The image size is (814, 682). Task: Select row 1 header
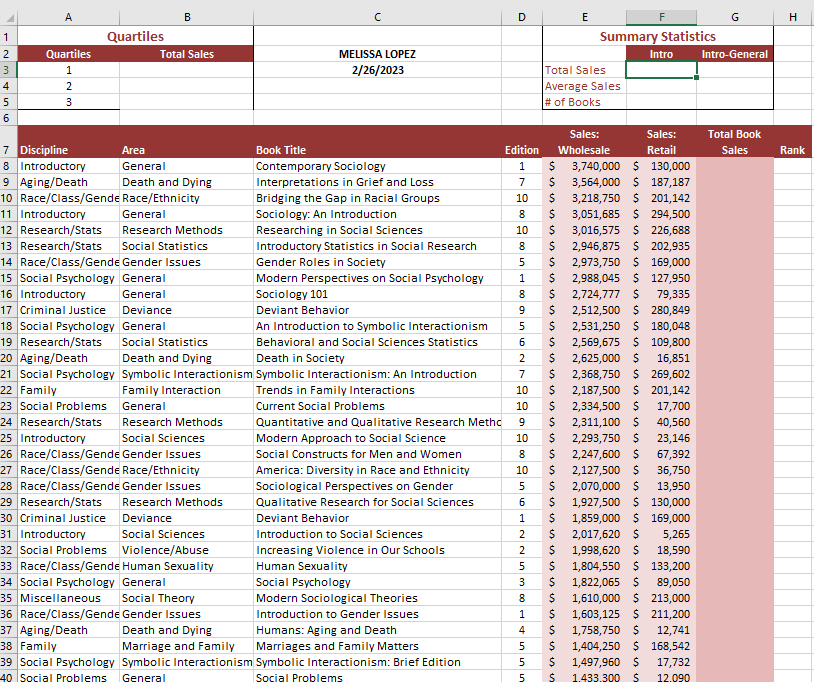[x=8, y=37]
